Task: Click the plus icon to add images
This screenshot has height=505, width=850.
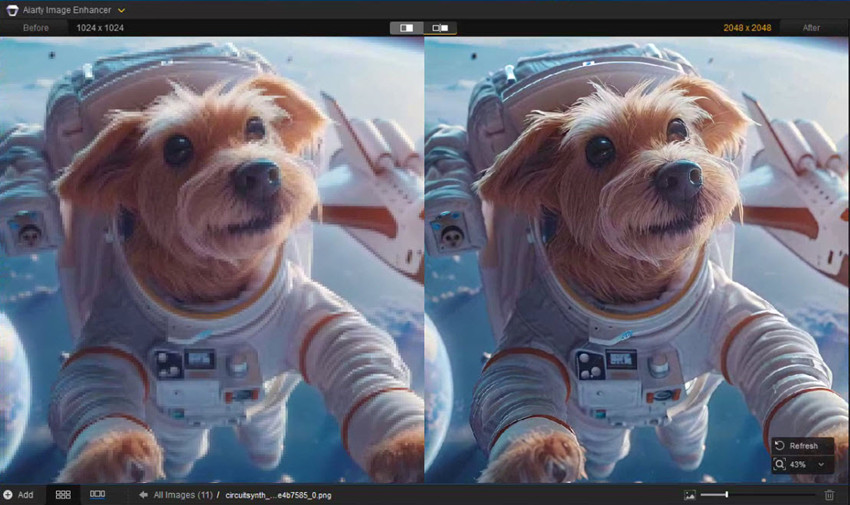Action: click(x=8, y=495)
